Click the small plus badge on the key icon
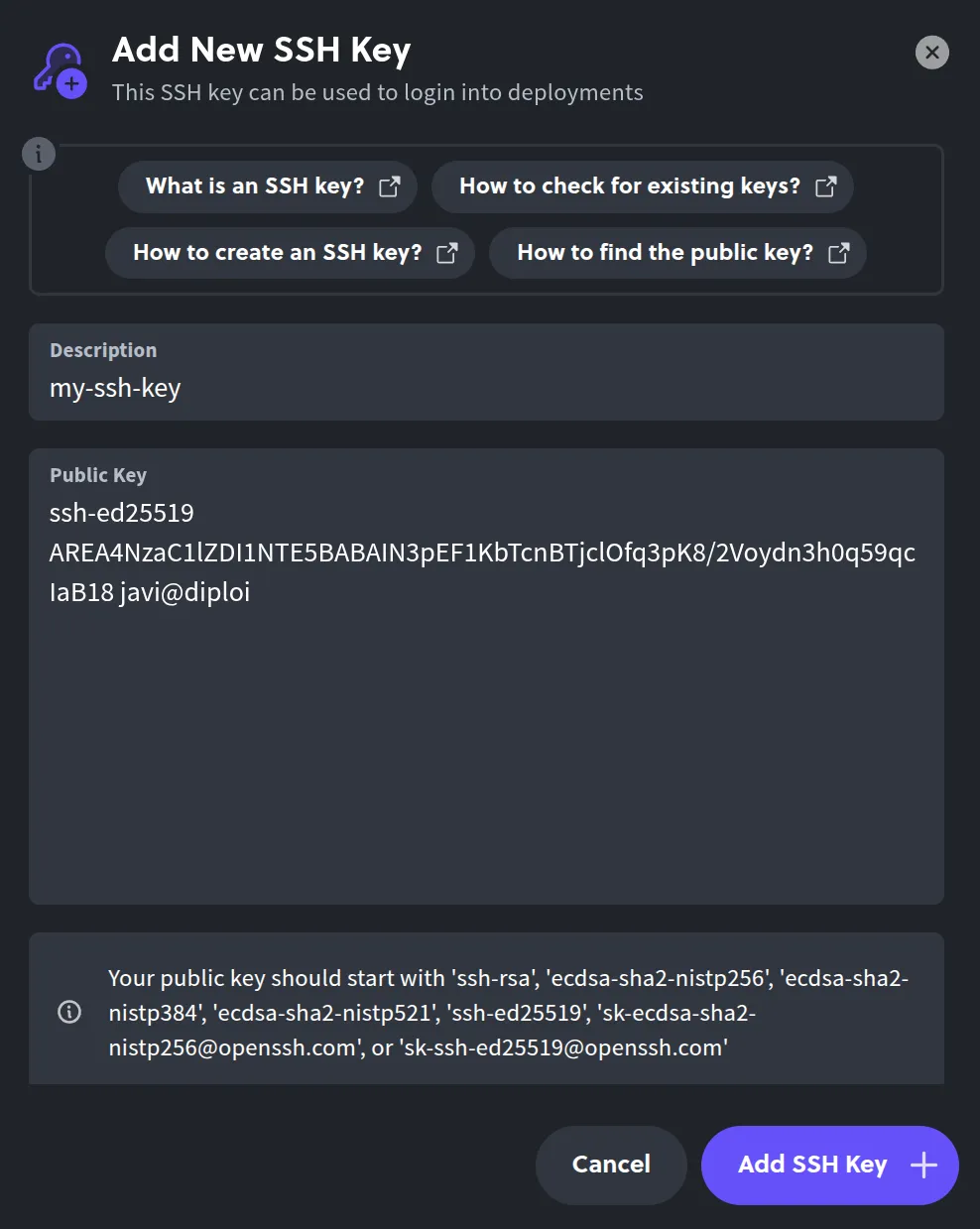This screenshot has height=1229, width=980. (x=72, y=83)
